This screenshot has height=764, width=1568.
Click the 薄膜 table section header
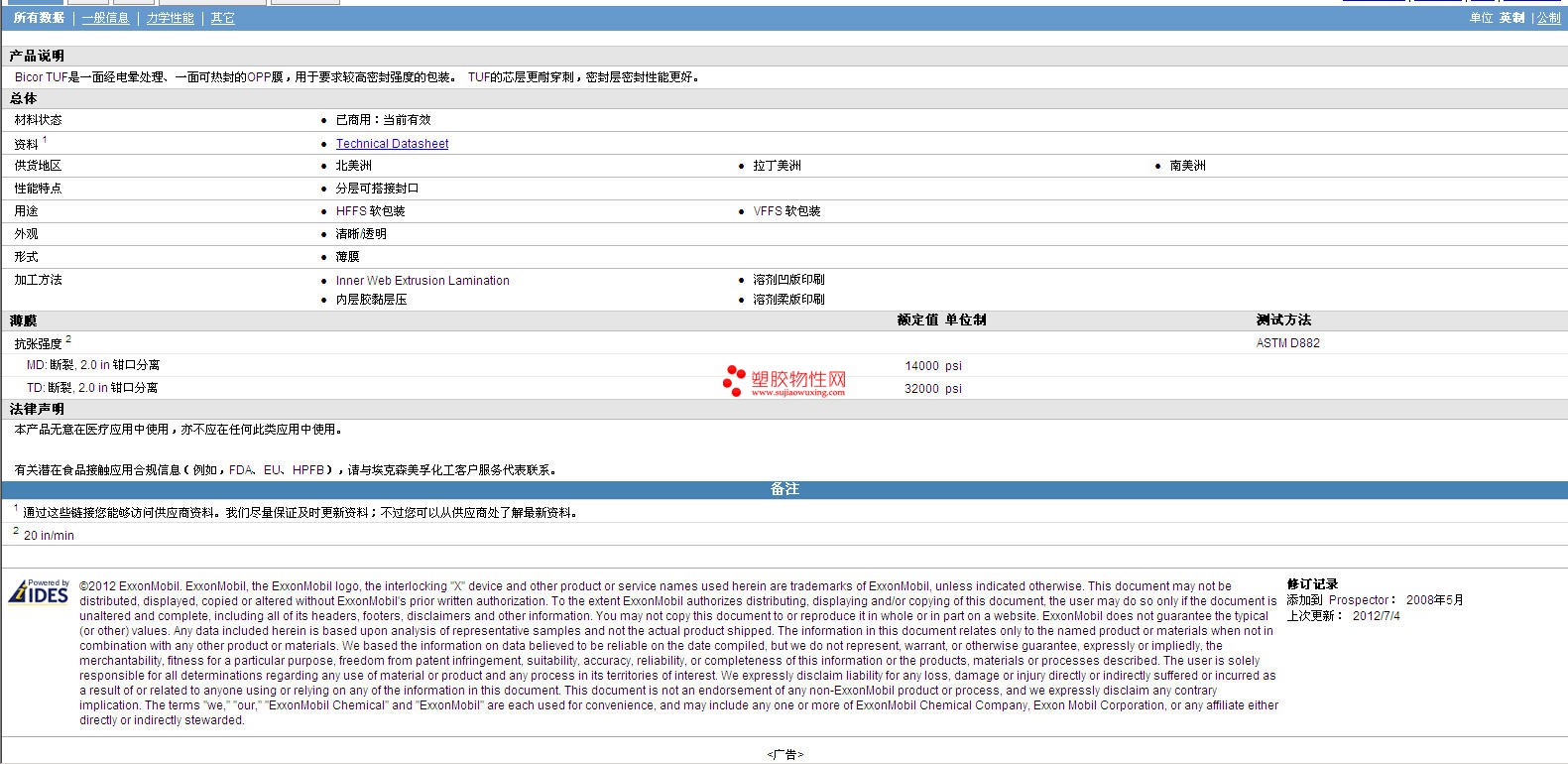tap(24, 320)
